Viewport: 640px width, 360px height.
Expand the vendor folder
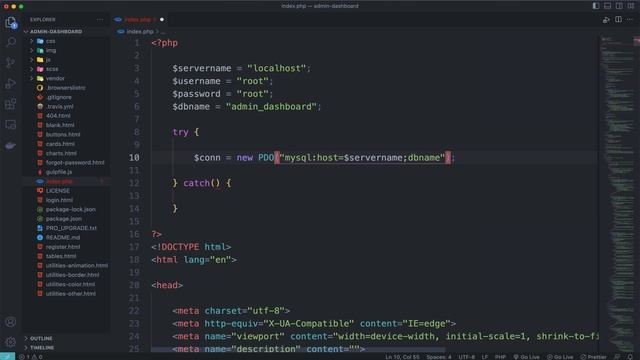pos(65,78)
